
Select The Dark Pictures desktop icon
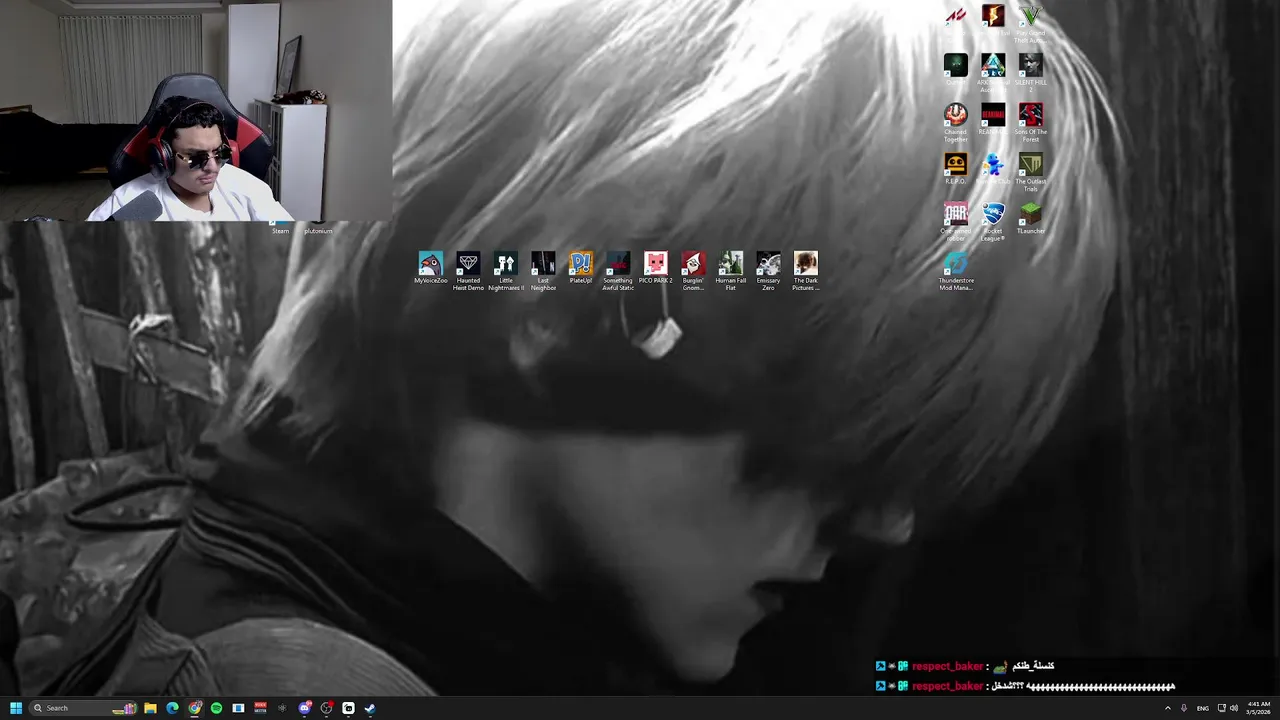pyautogui.click(x=806, y=270)
